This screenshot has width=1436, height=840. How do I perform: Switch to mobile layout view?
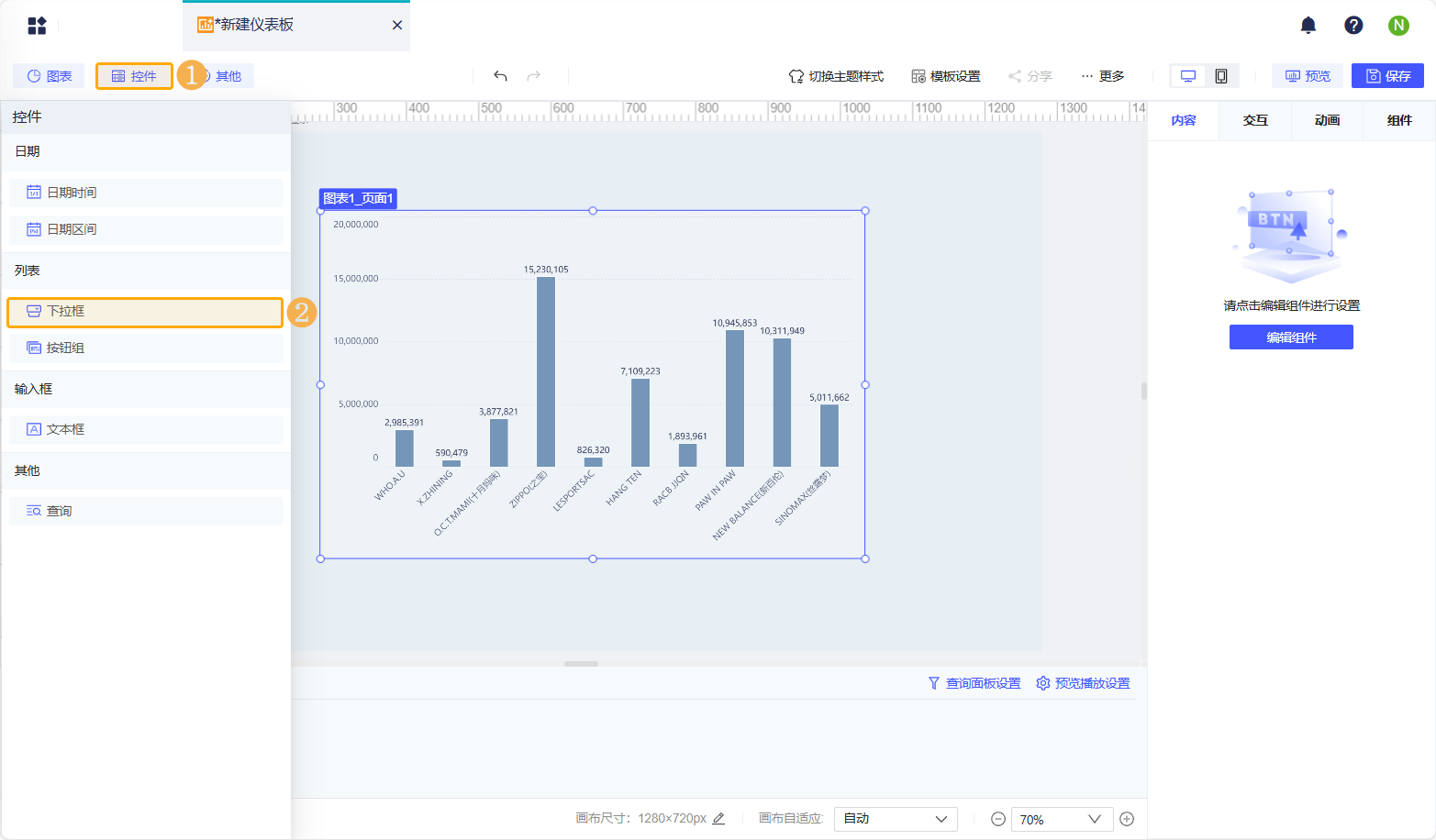[1221, 76]
